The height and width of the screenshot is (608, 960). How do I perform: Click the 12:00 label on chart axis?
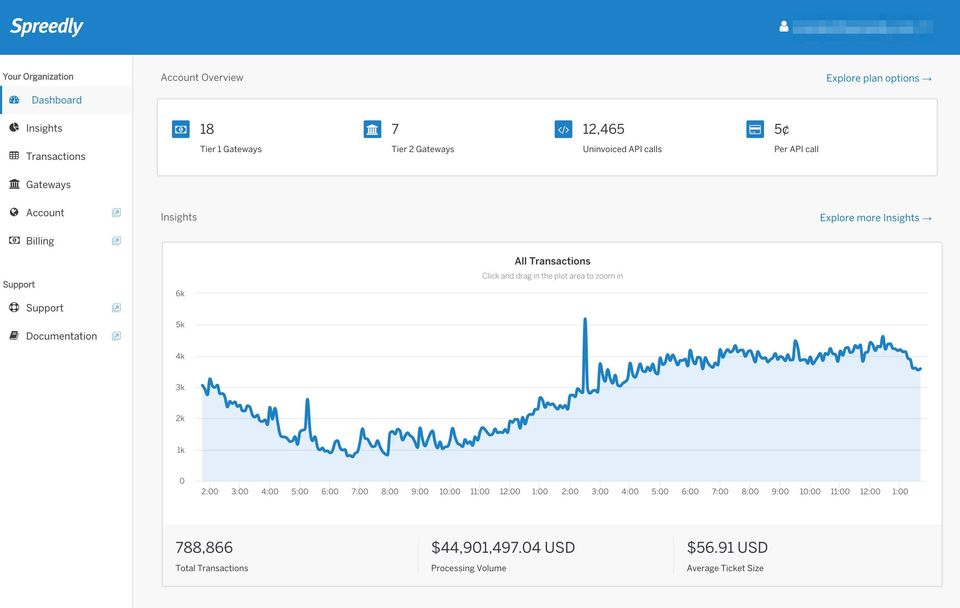click(x=509, y=492)
